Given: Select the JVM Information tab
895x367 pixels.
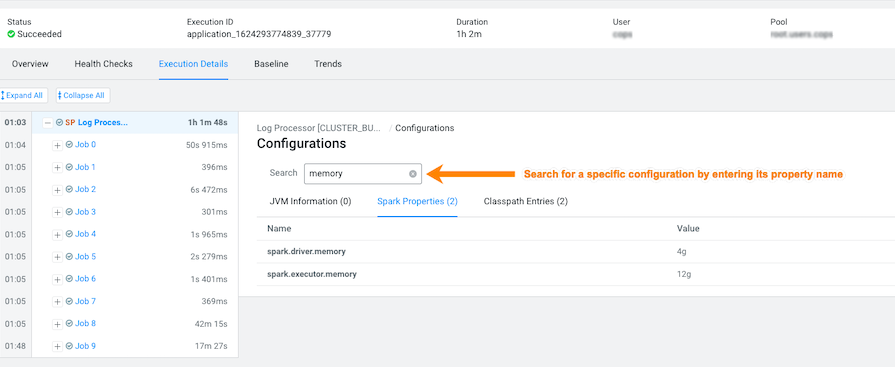Looking at the screenshot, I should pos(310,201).
